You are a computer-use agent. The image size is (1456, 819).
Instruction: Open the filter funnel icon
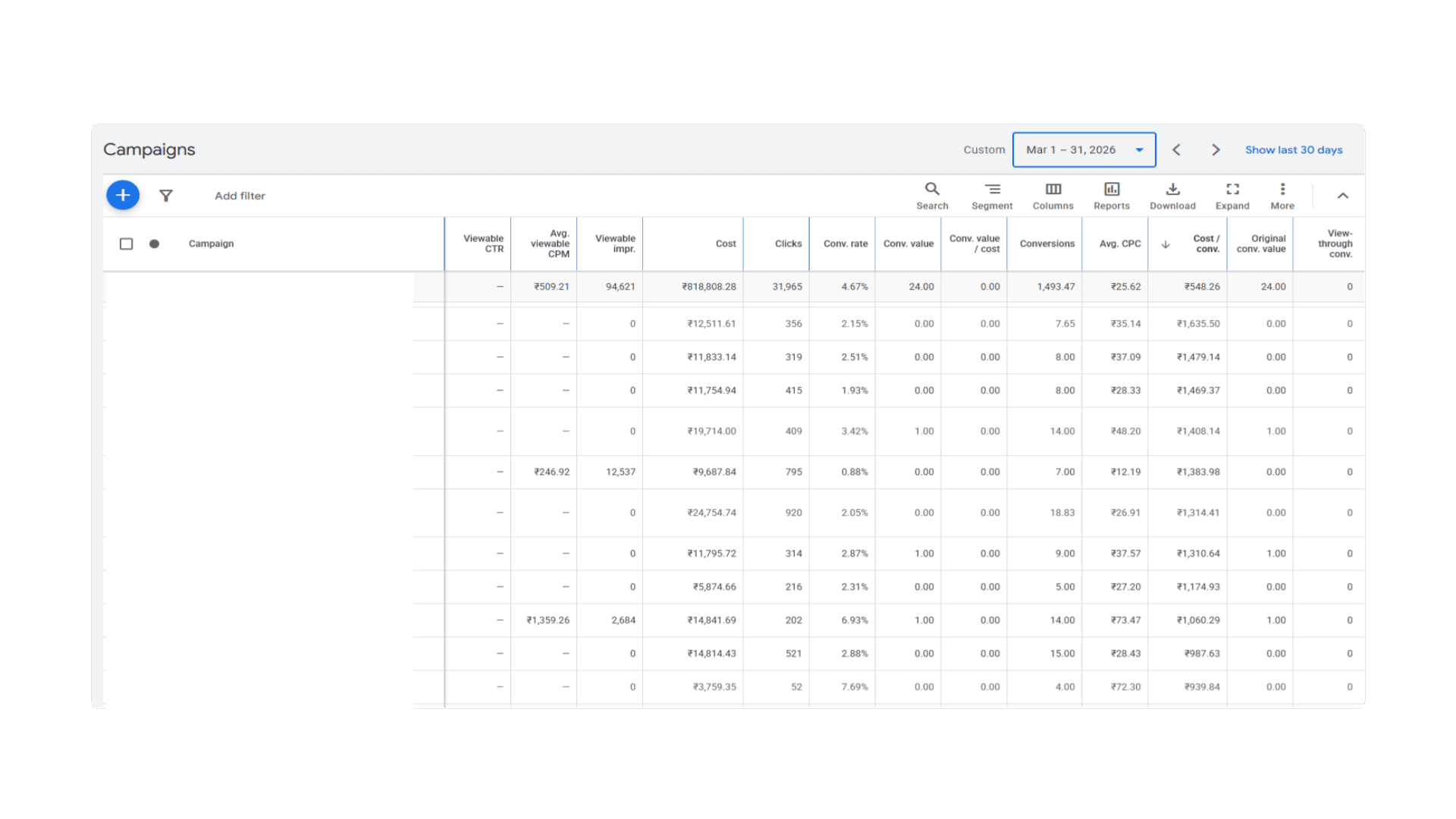[x=166, y=196]
